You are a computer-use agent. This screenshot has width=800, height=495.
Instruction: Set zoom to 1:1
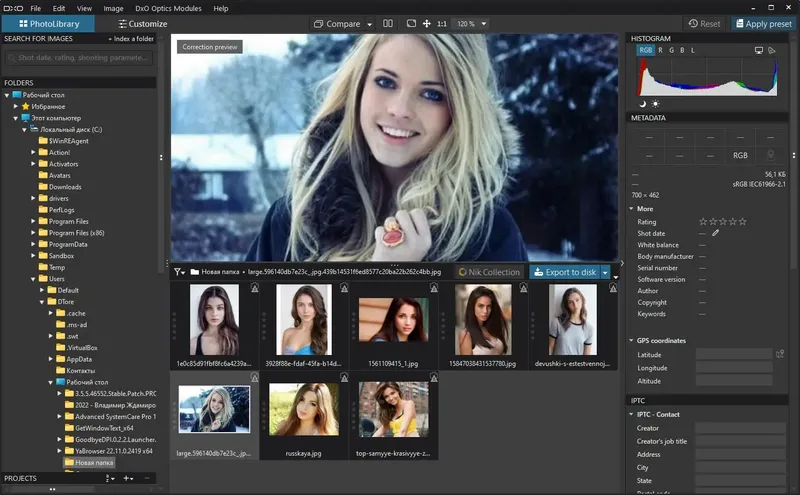click(x=442, y=23)
